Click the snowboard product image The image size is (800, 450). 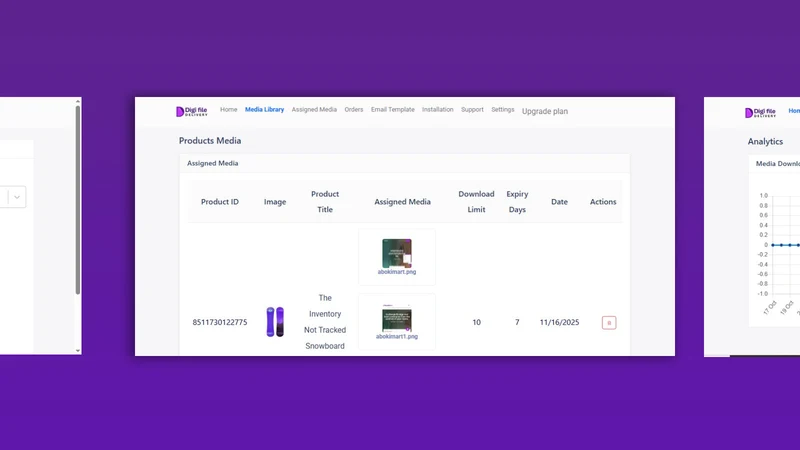click(275, 322)
